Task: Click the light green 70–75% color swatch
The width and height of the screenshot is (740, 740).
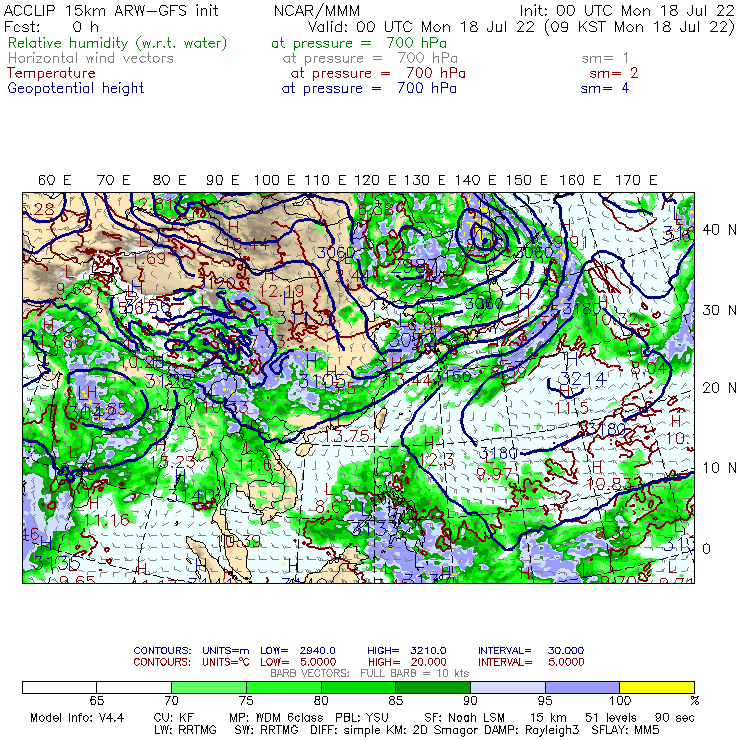Action: [209, 687]
